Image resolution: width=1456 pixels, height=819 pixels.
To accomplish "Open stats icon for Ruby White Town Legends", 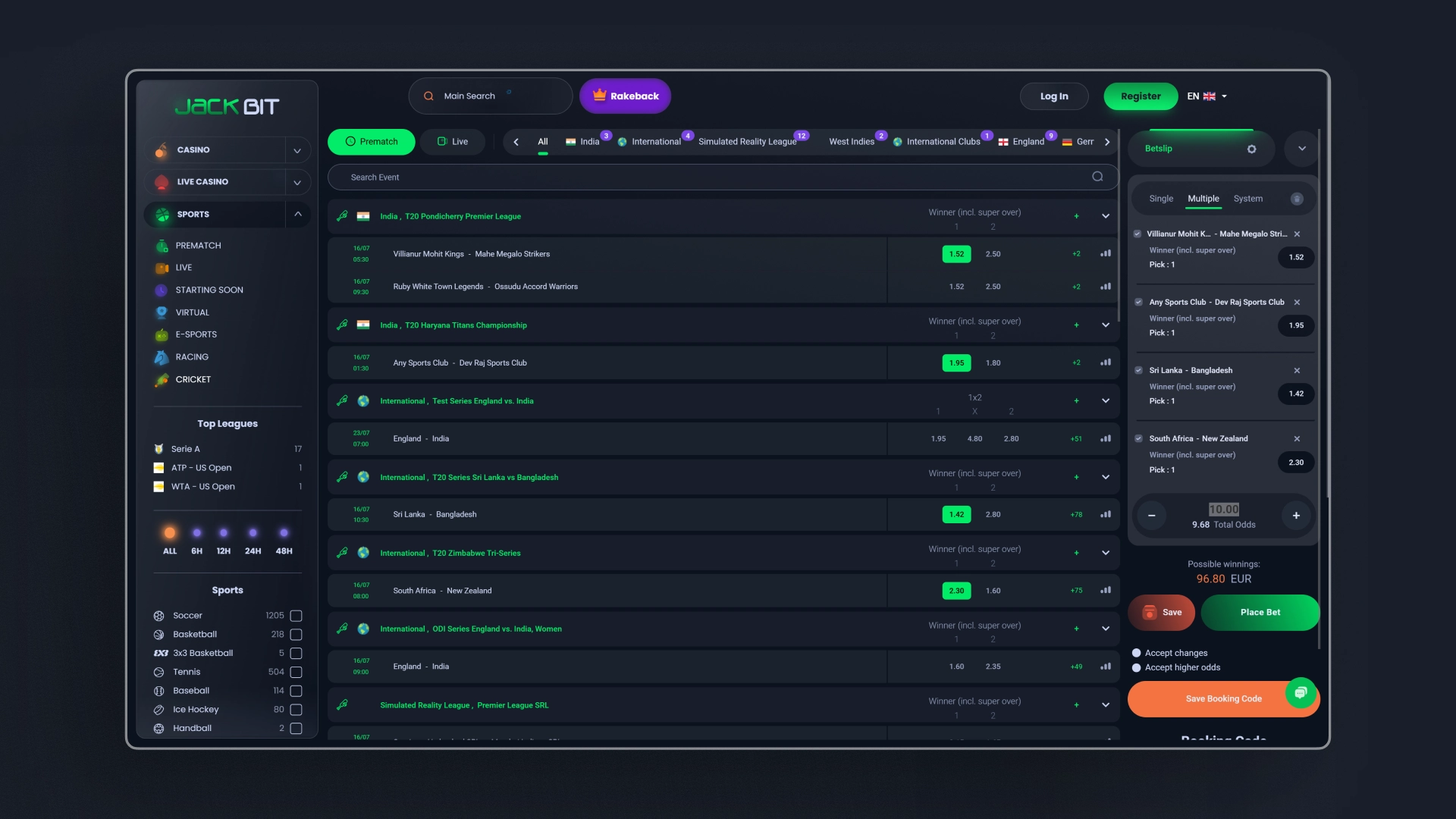I will (1106, 287).
